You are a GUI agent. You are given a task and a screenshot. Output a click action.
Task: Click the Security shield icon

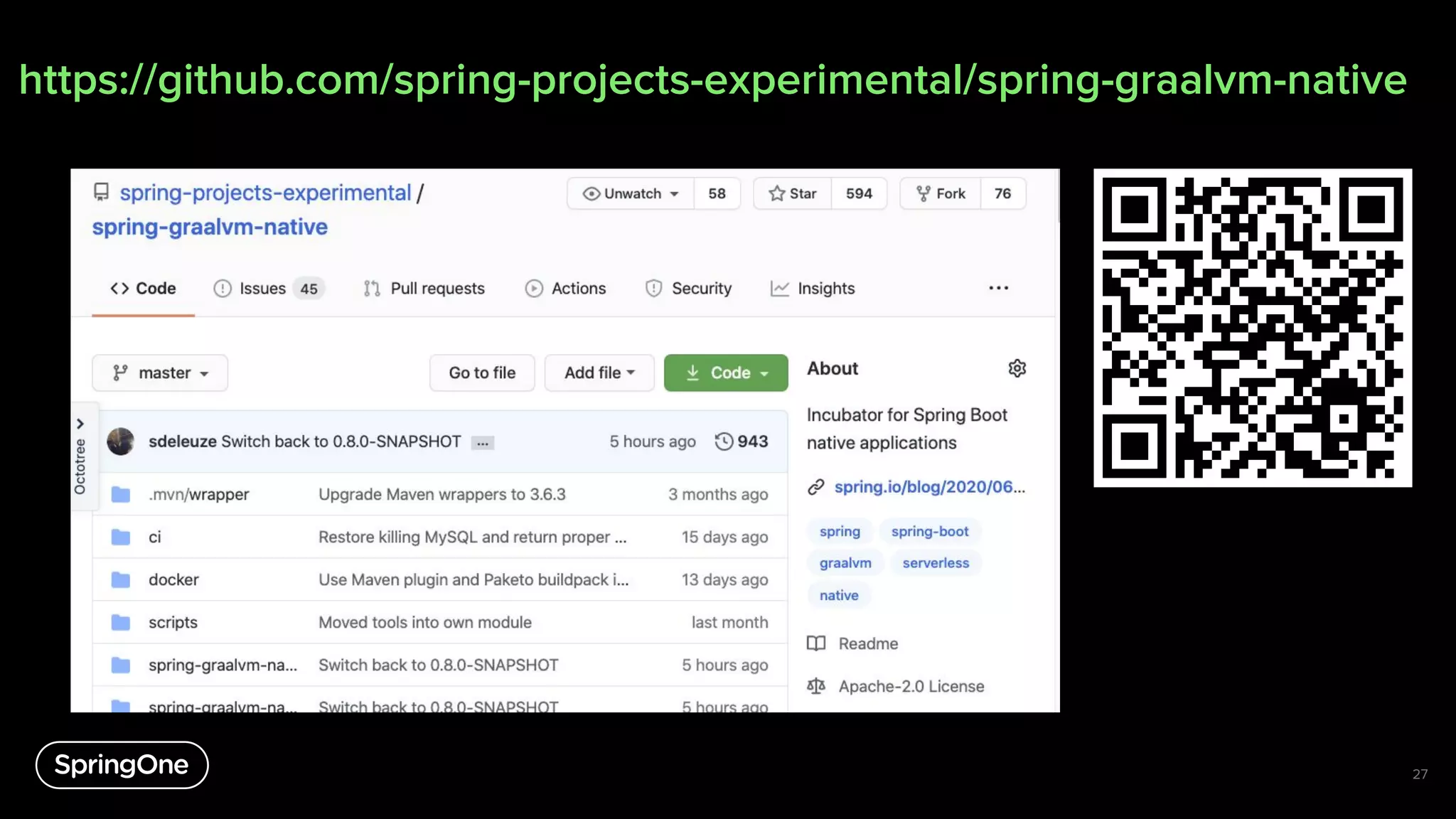click(x=653, y=289)
